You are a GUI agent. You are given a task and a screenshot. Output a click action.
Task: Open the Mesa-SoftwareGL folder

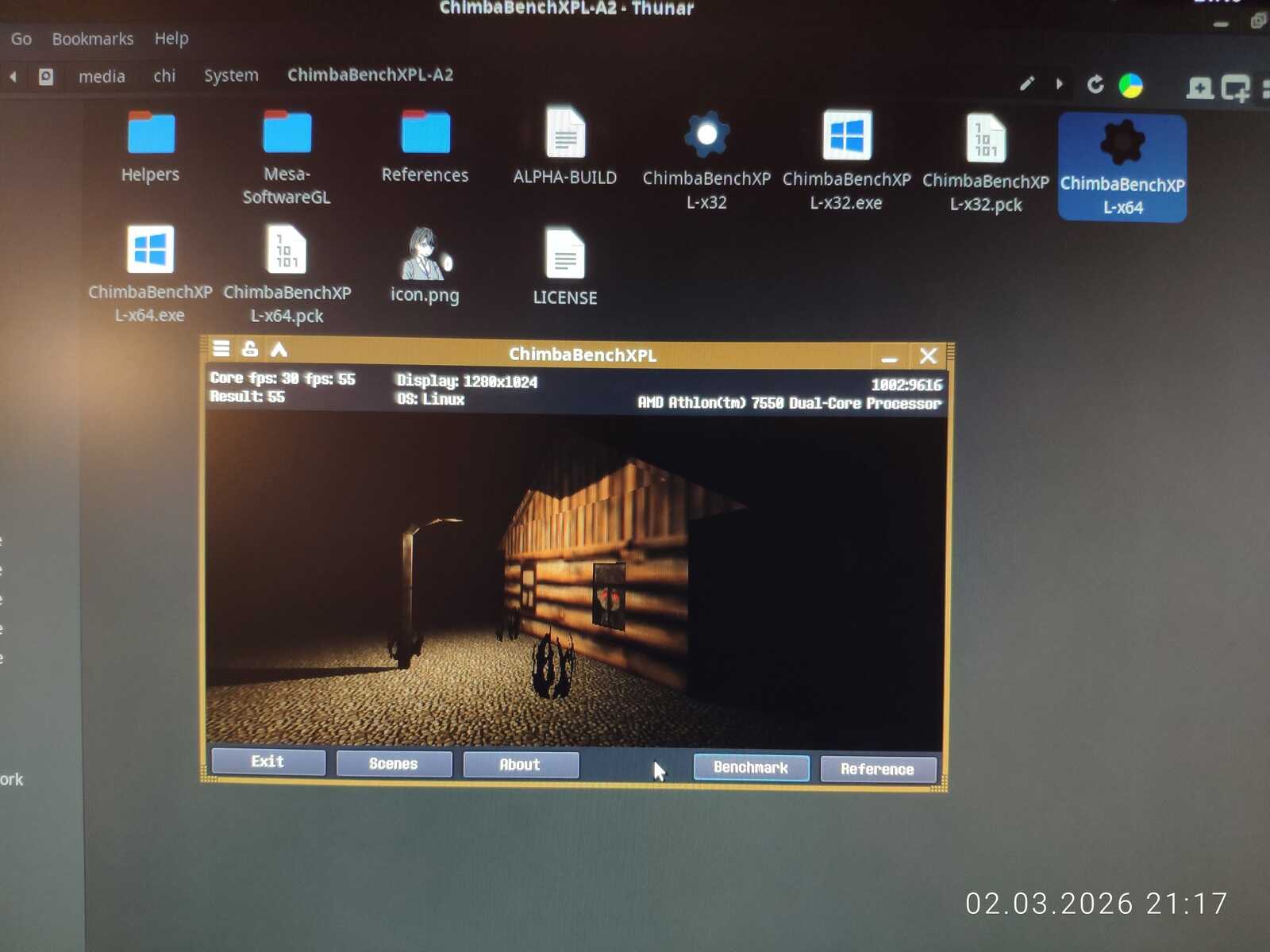[287, 159]
